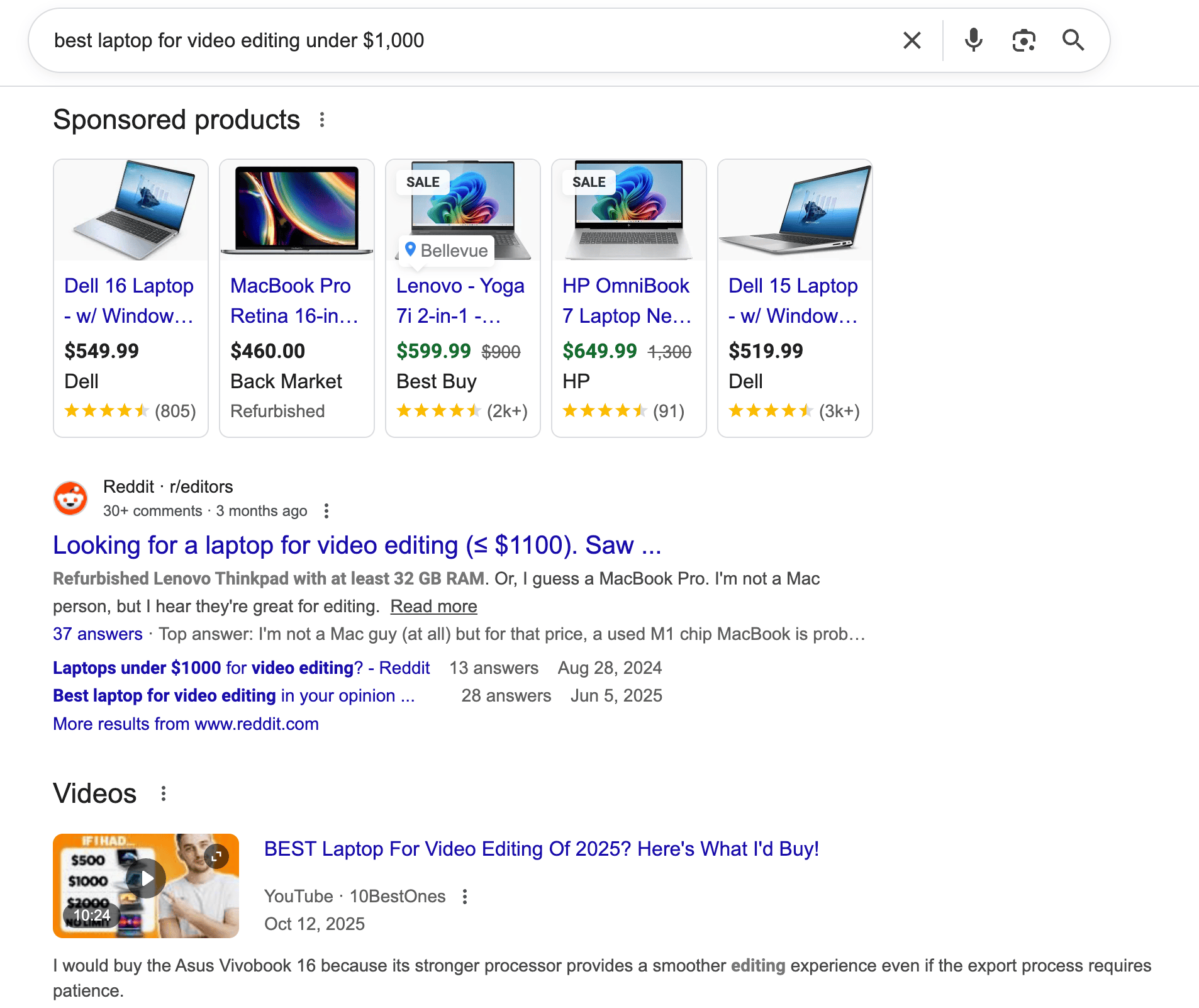Click the MacBook Pro Retina product image
The image size is (1199, 1008).
click(x=296, y=210)
